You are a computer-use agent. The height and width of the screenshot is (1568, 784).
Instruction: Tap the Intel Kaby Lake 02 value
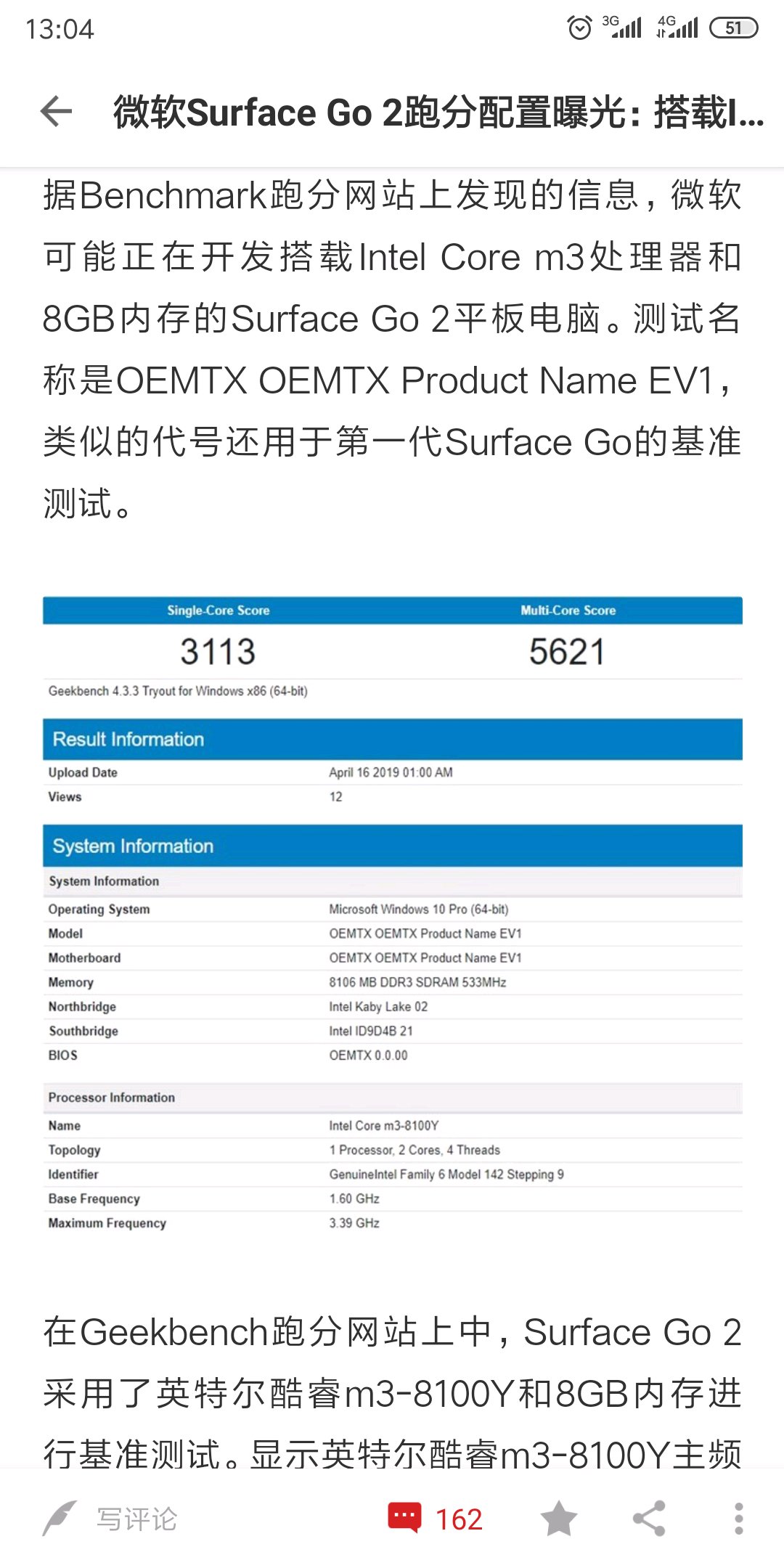[x=378, y=1006]
